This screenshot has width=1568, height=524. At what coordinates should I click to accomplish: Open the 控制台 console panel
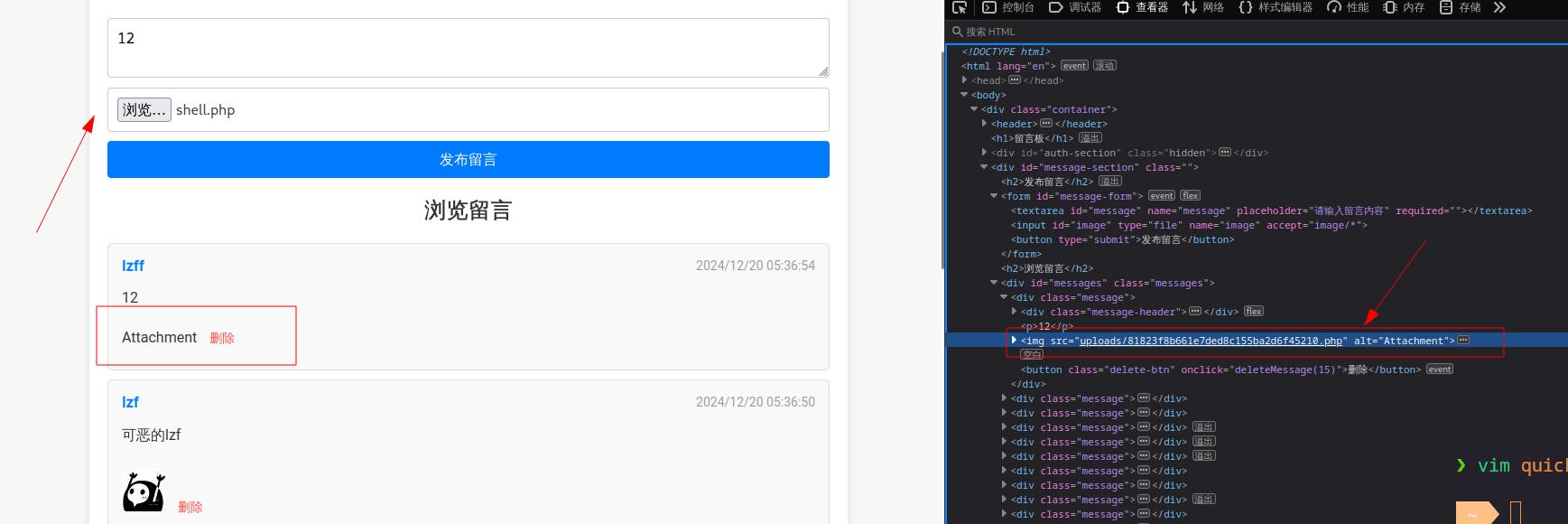1008,7
